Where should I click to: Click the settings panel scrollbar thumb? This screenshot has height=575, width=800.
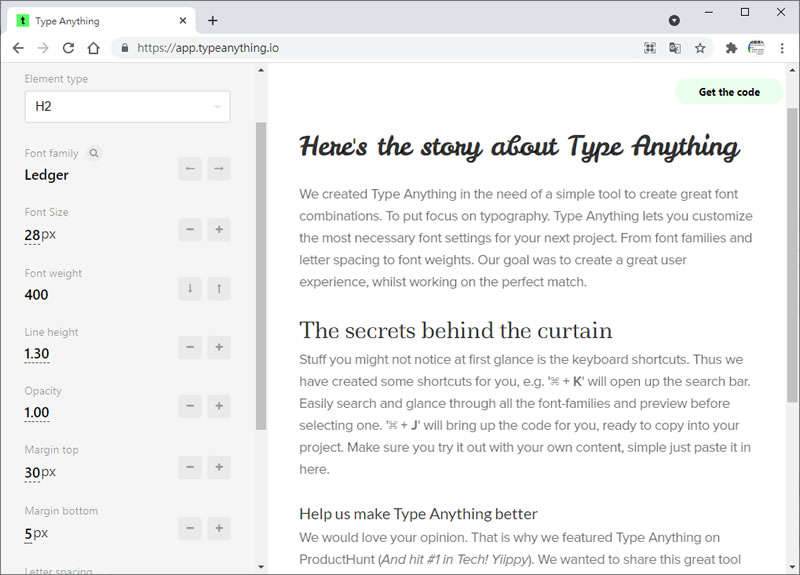[261, 276]
